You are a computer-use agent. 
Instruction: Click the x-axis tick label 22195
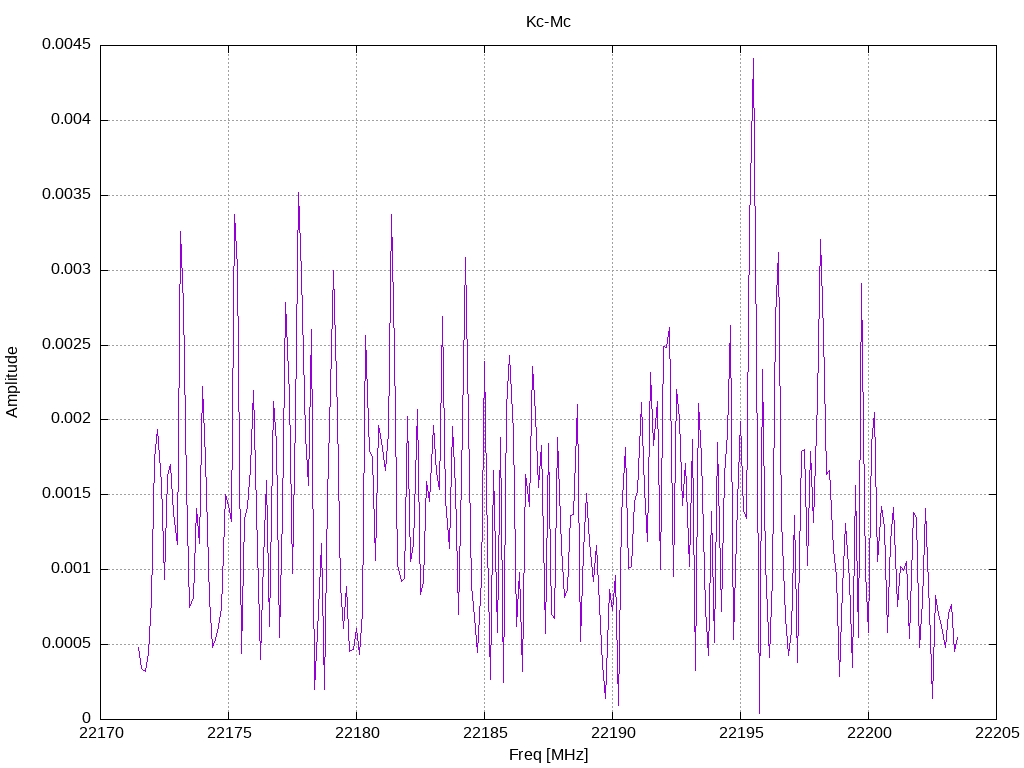pos(741,733)
